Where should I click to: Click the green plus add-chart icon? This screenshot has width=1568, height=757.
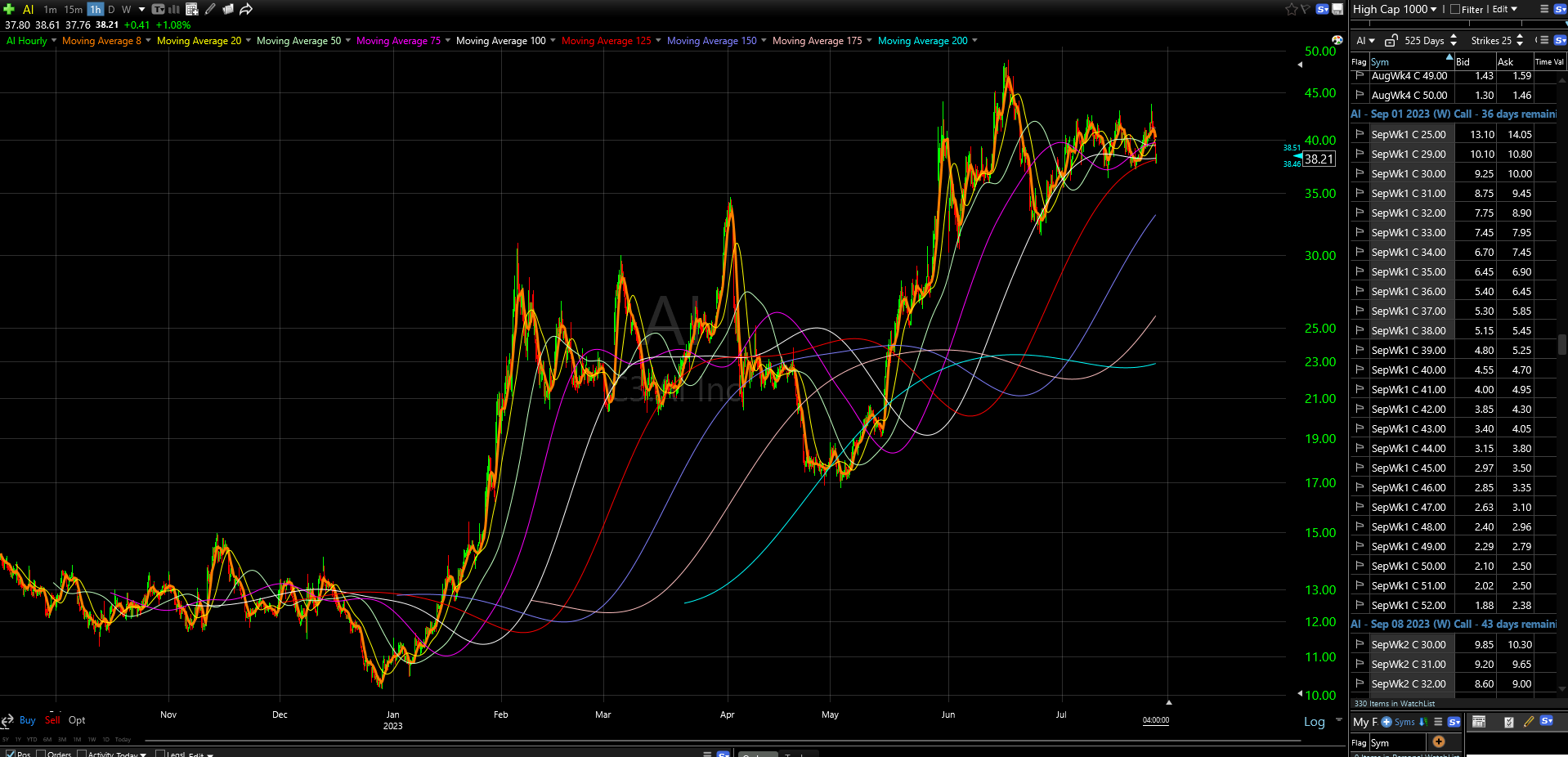coord(9,9)
